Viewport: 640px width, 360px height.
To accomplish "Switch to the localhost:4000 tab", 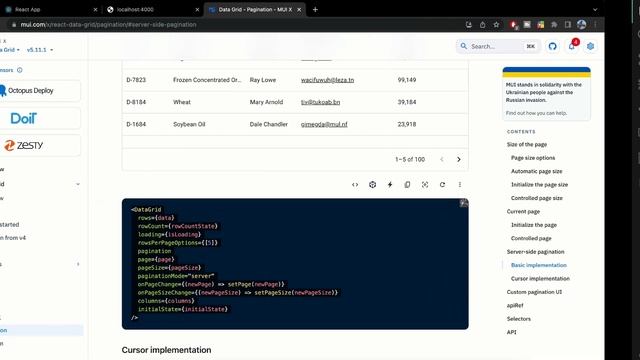I will tap(153, 9).
